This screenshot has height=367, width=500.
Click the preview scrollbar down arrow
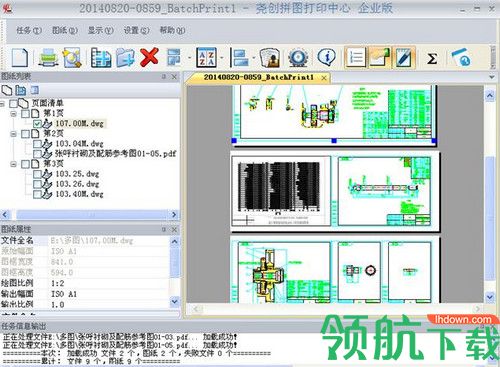[x=490, y=296]
